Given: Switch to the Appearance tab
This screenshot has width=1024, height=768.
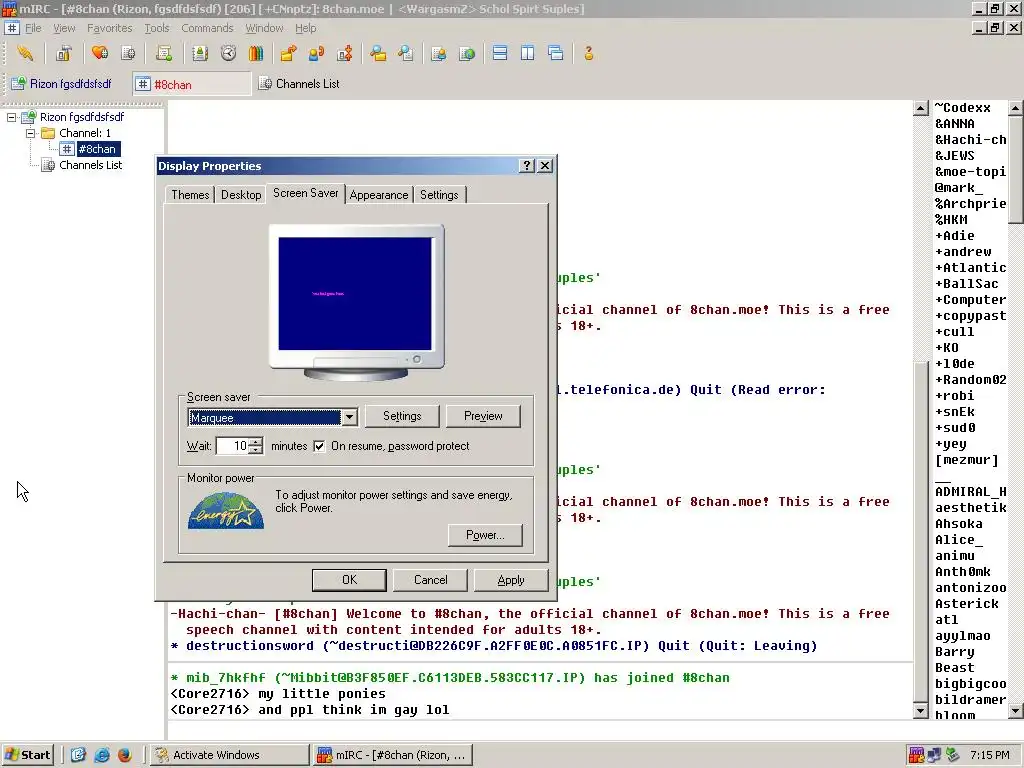Looking at the screenshot, I should pyautogui.click(x=379, y=195).
